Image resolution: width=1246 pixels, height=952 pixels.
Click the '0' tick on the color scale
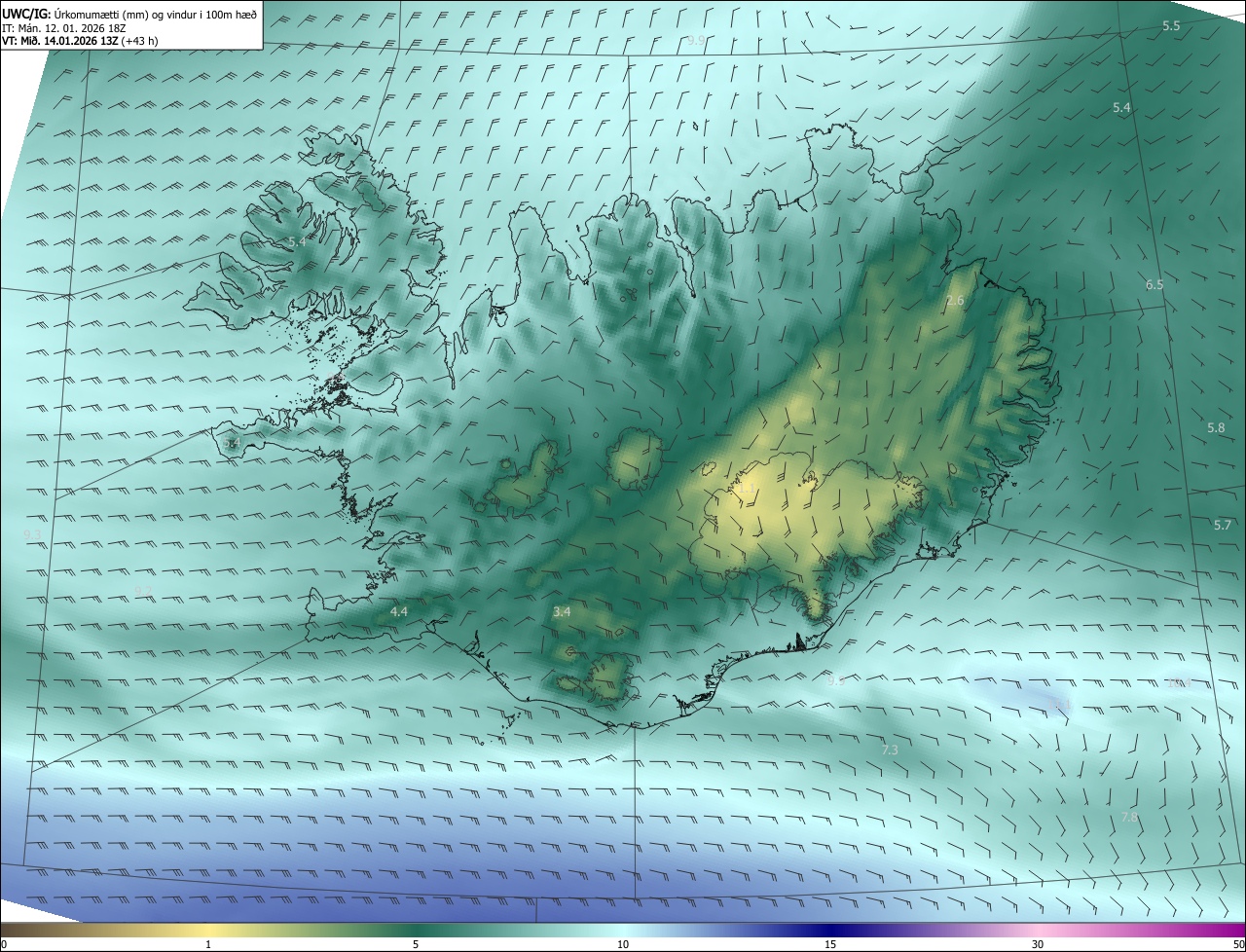click(x=4, y=944)
